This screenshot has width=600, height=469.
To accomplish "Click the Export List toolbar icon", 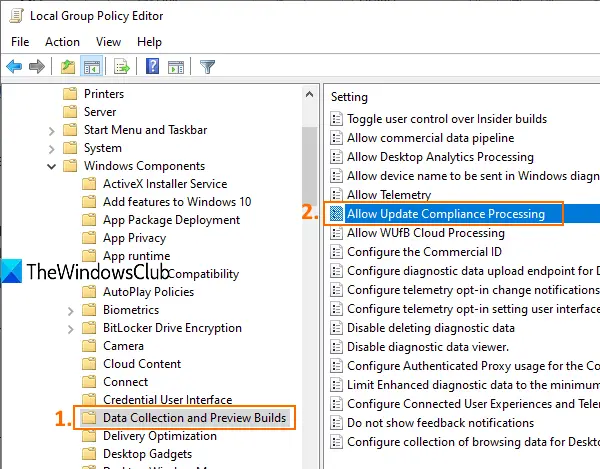I will (x=122, y=67).
